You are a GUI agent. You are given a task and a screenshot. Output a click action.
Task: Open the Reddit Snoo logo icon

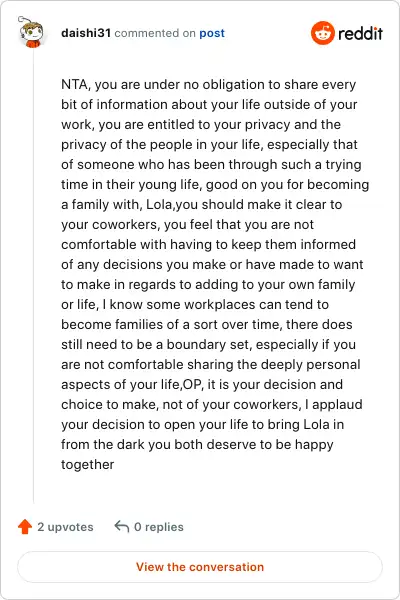(323, 33)
